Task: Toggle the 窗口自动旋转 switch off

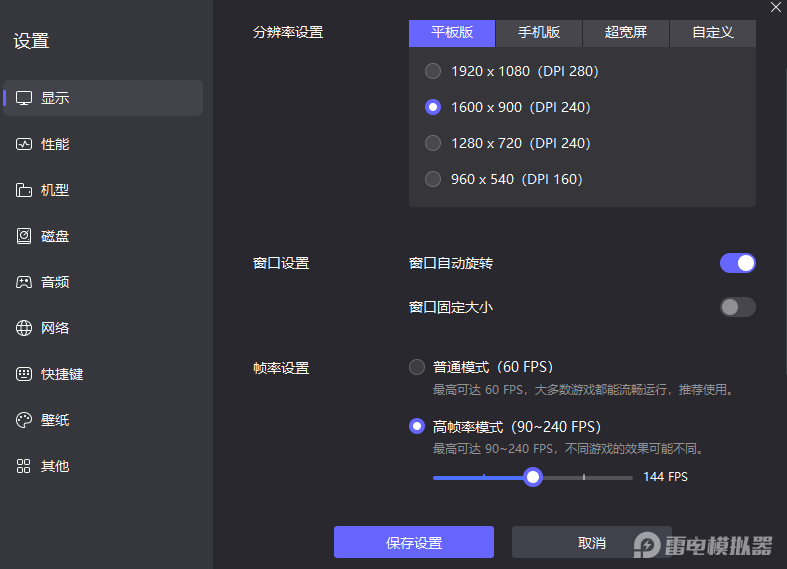Action: pyautogui.click(x=737, y=263)
